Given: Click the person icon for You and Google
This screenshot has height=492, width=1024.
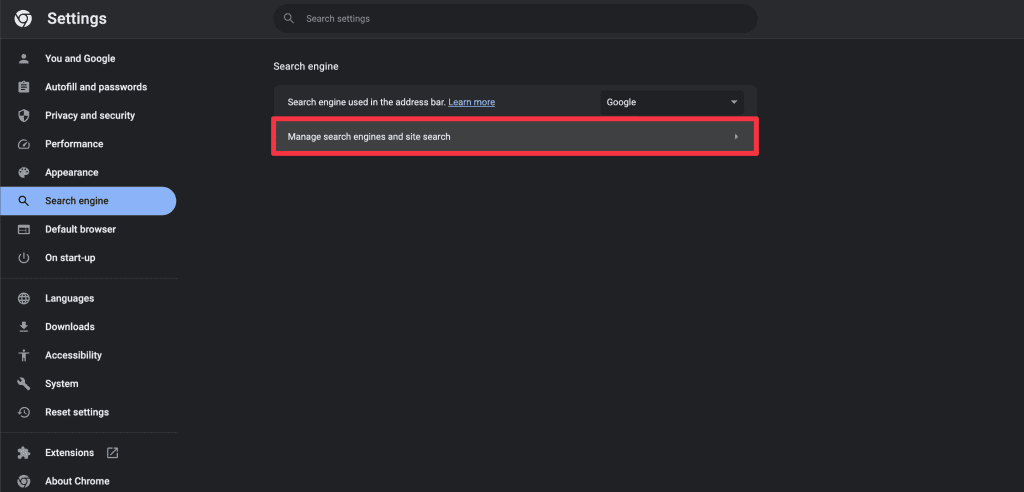Looking at the screenshot, I should coord(24,59).
